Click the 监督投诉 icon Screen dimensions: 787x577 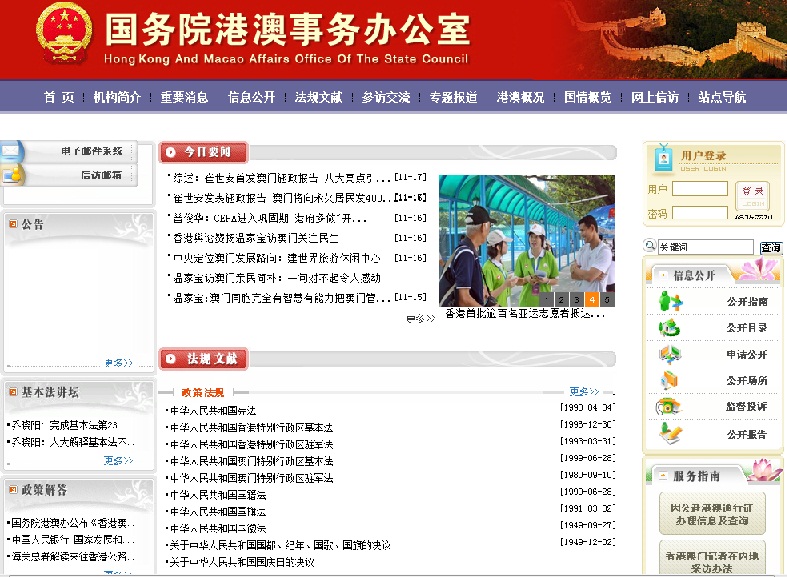tap(668, 407)
